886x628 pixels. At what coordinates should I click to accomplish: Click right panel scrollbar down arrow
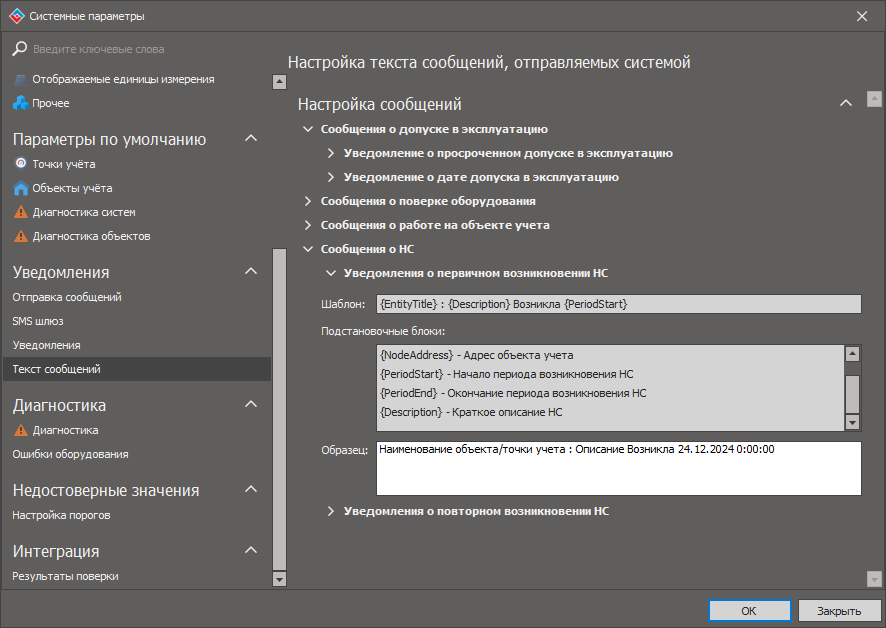[x=874, y=579]
